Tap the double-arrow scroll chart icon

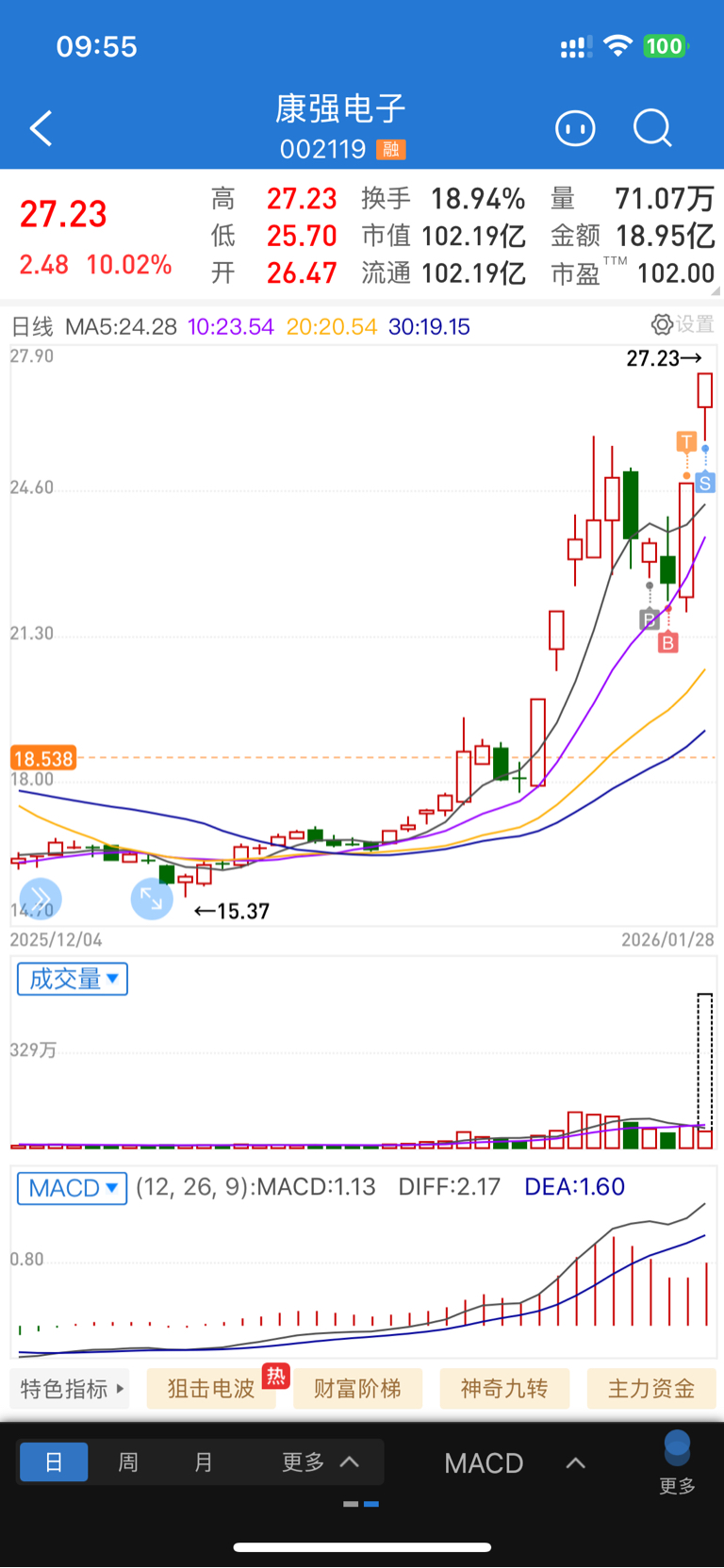pyautogui.click(x=40, y=899)
